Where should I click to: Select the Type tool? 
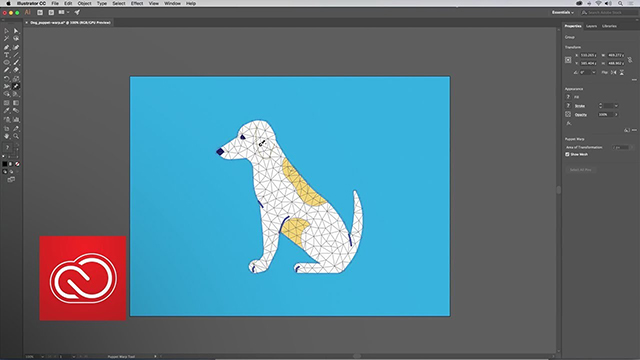7,55
